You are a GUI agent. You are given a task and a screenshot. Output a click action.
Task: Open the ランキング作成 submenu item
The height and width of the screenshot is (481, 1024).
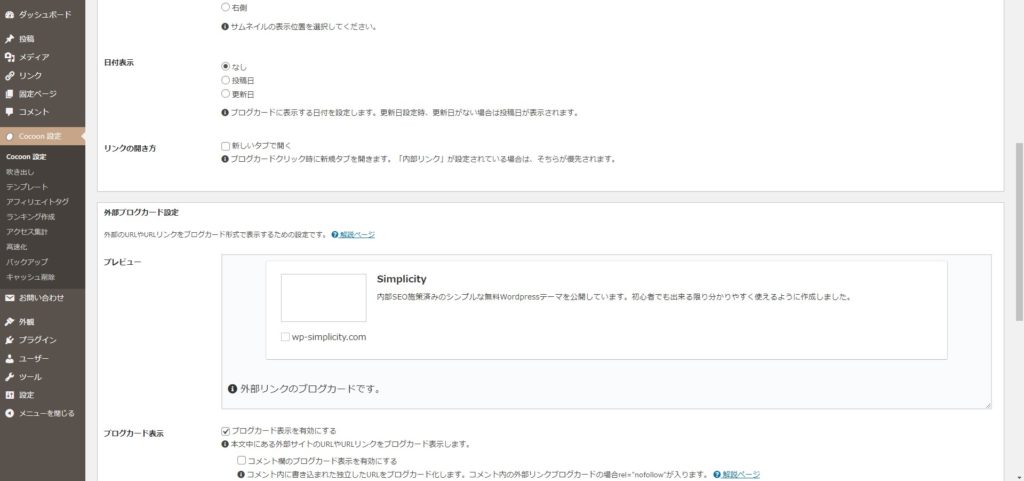(x=31, y=217)
